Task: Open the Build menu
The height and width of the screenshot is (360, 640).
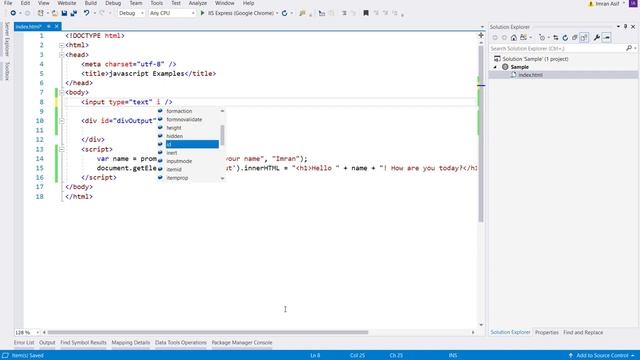Action: pyautogui.click(x=91, y=3)
